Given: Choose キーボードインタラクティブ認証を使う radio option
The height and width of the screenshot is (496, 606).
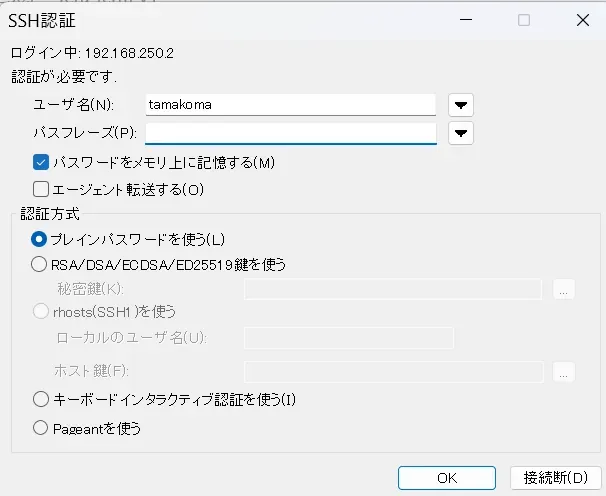Looking at the screenshot, I should 40,399.
